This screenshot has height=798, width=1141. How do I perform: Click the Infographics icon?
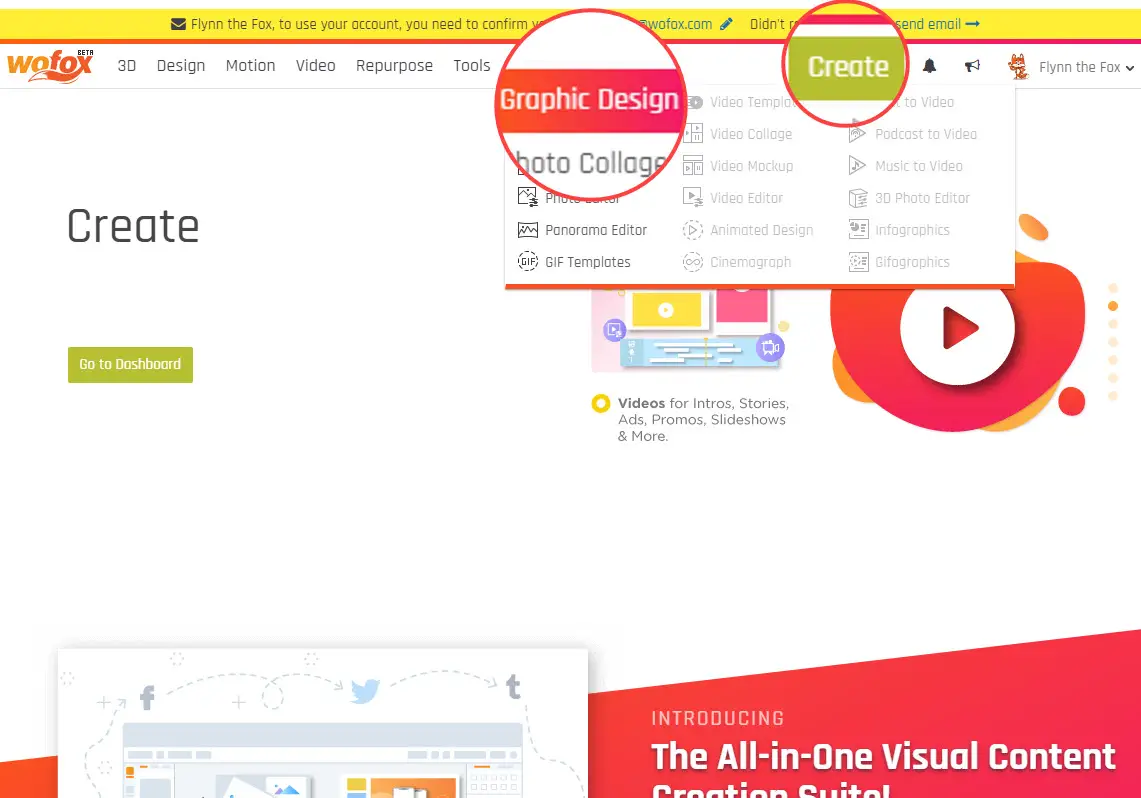pos(858,230)
